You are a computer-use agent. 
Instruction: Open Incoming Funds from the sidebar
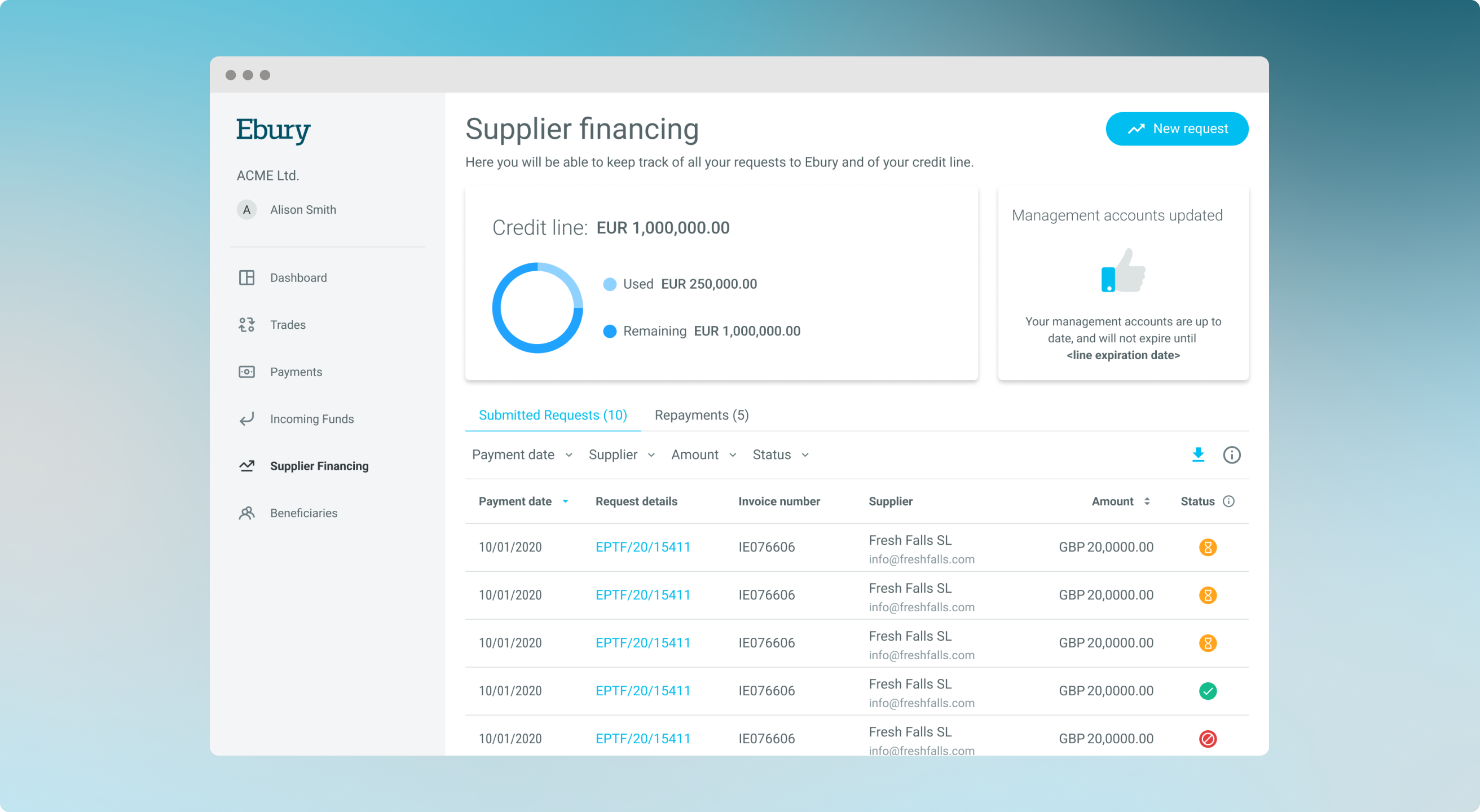(x=312, y=419)
